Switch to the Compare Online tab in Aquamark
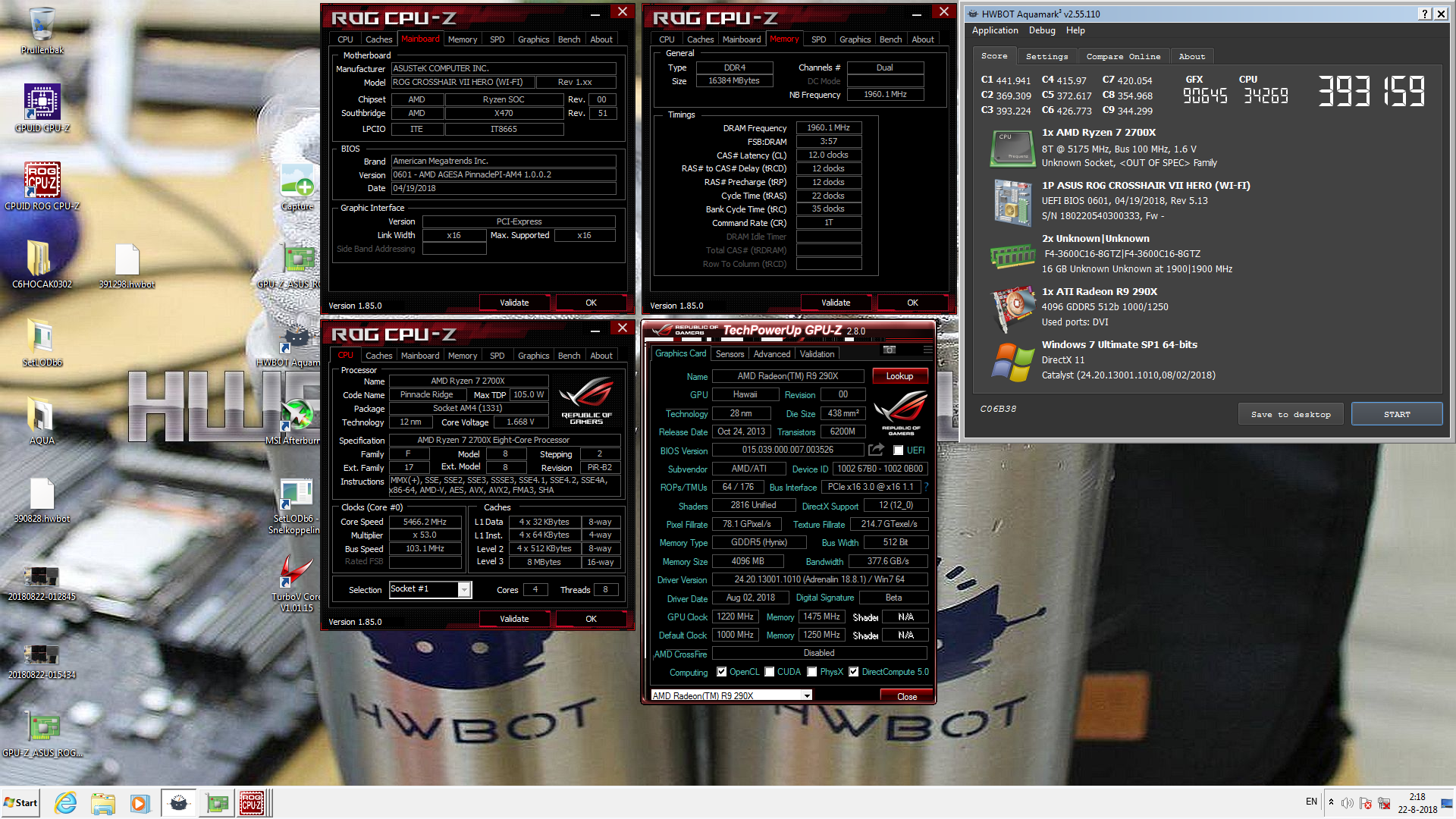The width and height of the screenshot is (1456, 819). [1123, 56]
